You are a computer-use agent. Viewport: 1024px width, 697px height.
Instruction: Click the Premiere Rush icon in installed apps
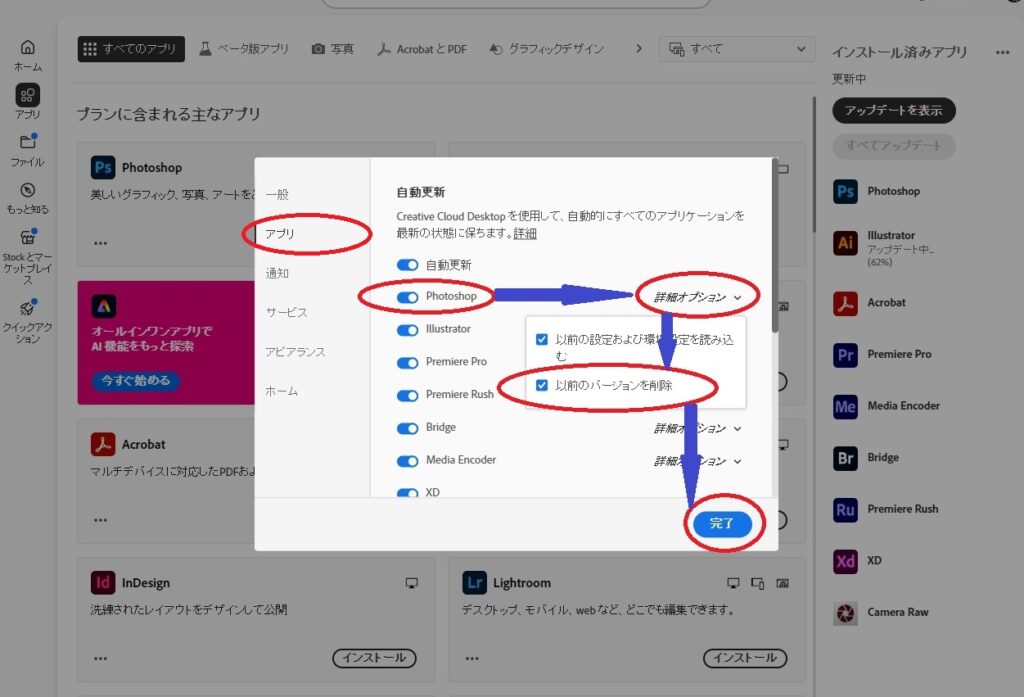(845, 510)
